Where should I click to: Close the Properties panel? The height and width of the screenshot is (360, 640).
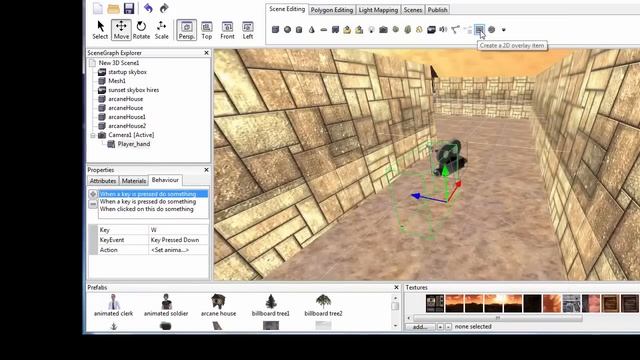pyautogui.click(x=206, y=170)
